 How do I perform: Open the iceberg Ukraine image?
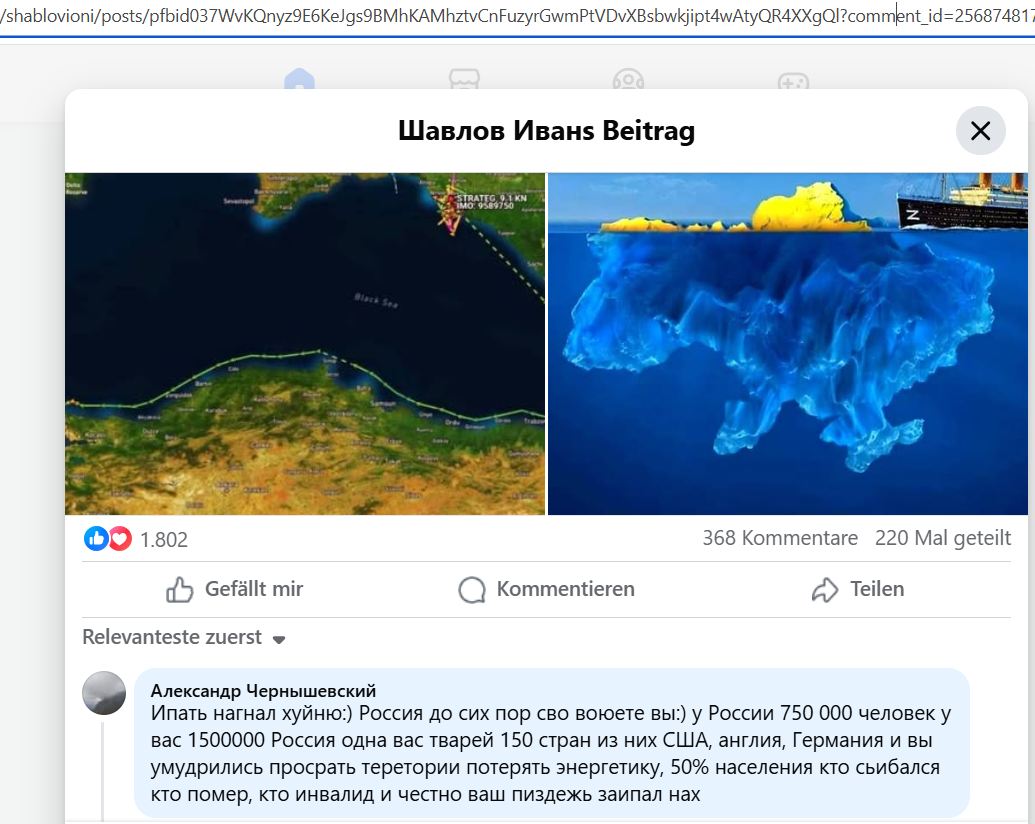click(787, 344)
